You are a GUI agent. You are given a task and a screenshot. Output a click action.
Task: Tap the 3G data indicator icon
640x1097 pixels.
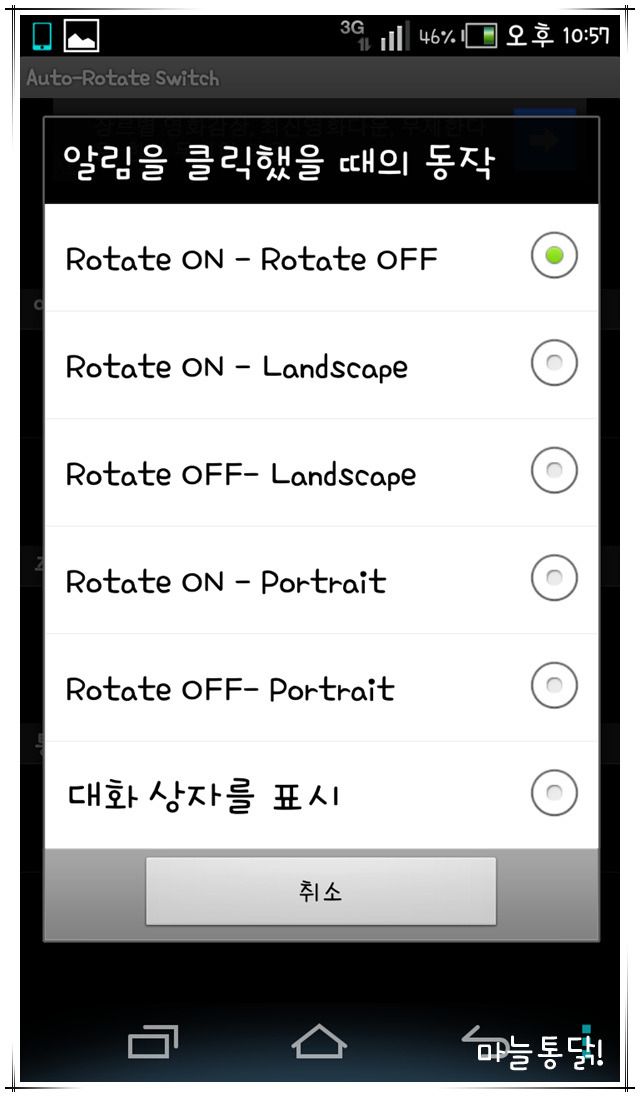click(x=355, y=34)
